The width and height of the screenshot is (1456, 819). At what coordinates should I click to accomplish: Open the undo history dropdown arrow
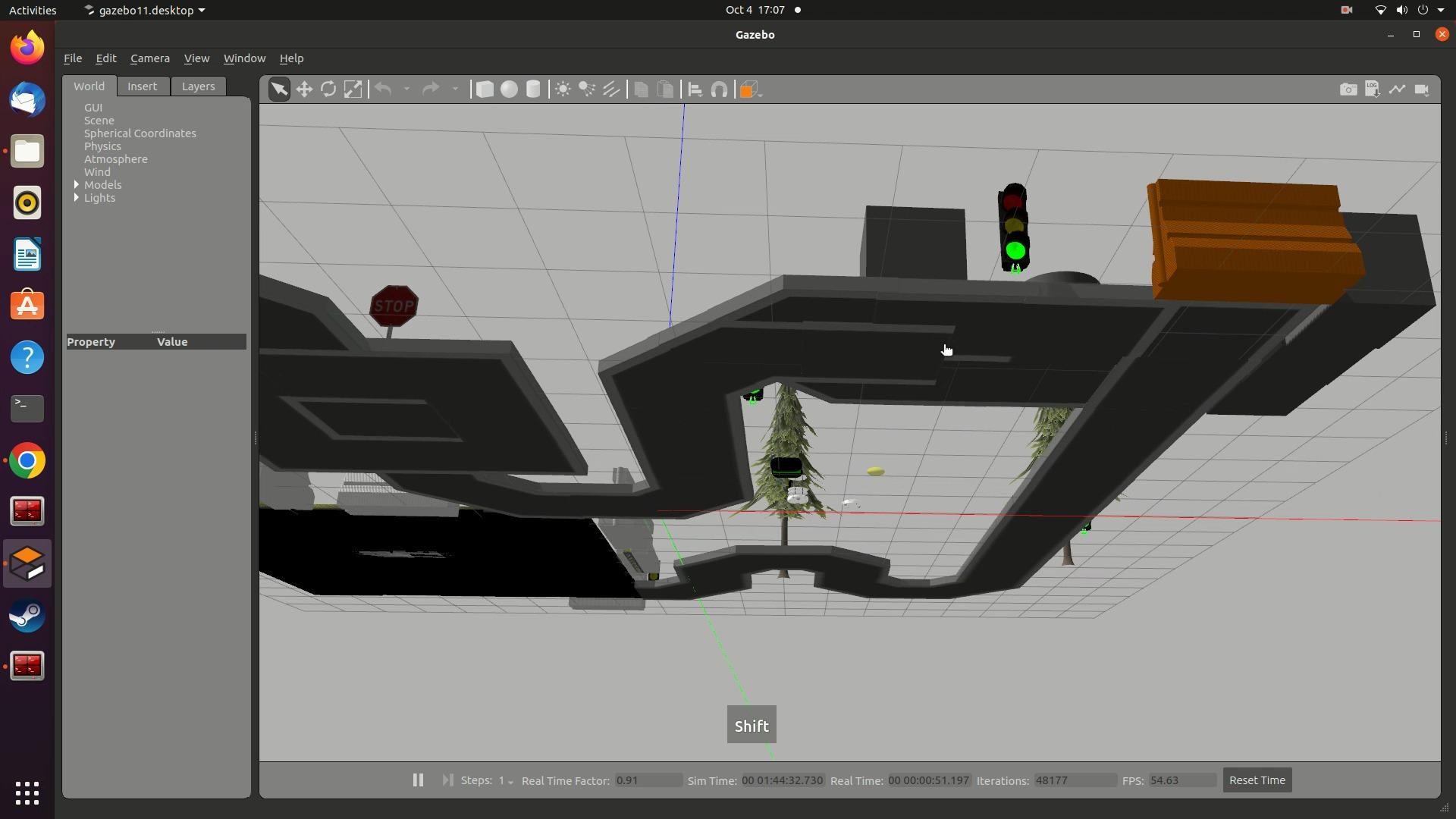point(406,89)
